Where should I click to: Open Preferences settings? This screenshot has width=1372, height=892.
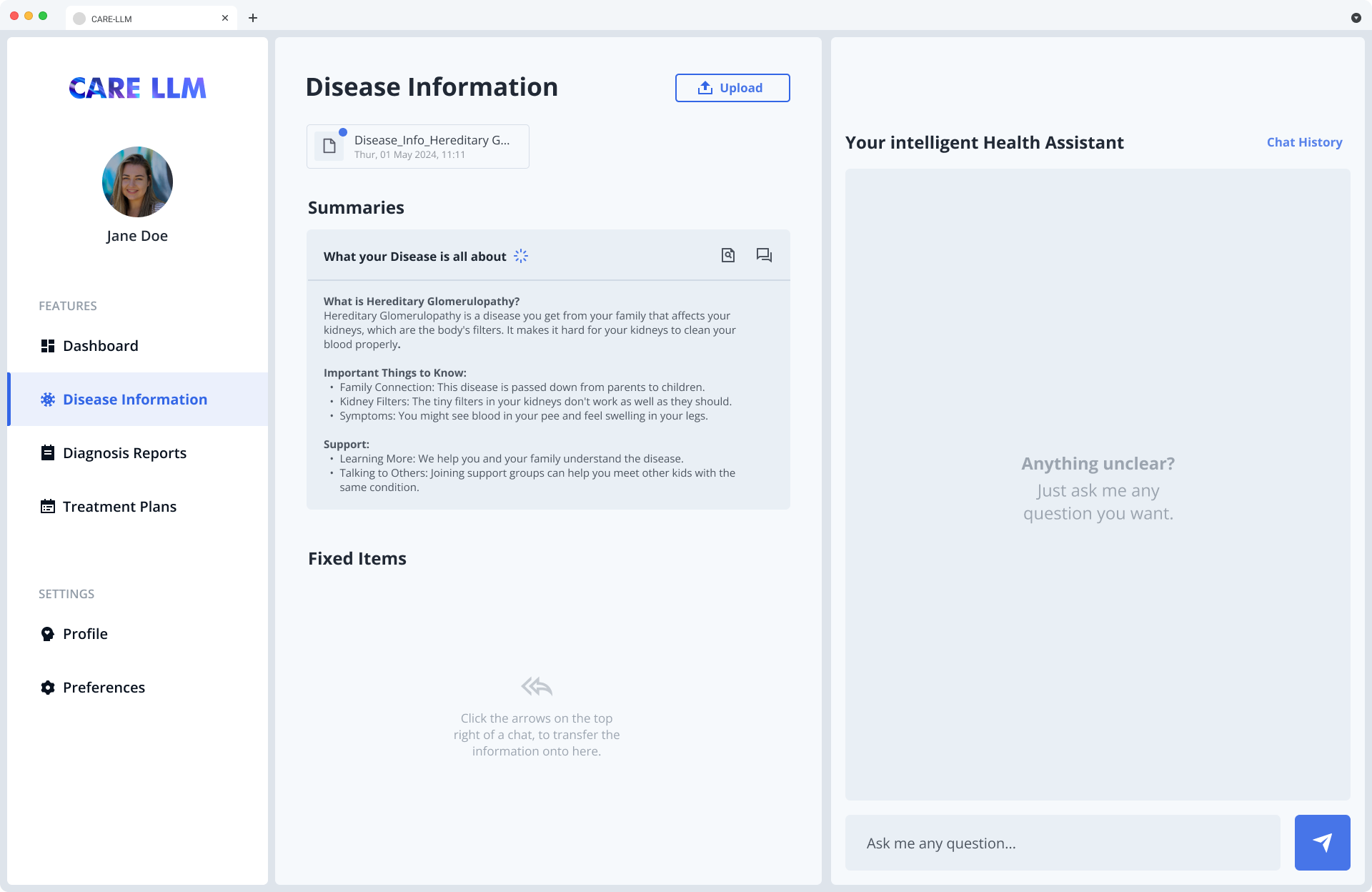pyautogui.click(x=137, y=688)
